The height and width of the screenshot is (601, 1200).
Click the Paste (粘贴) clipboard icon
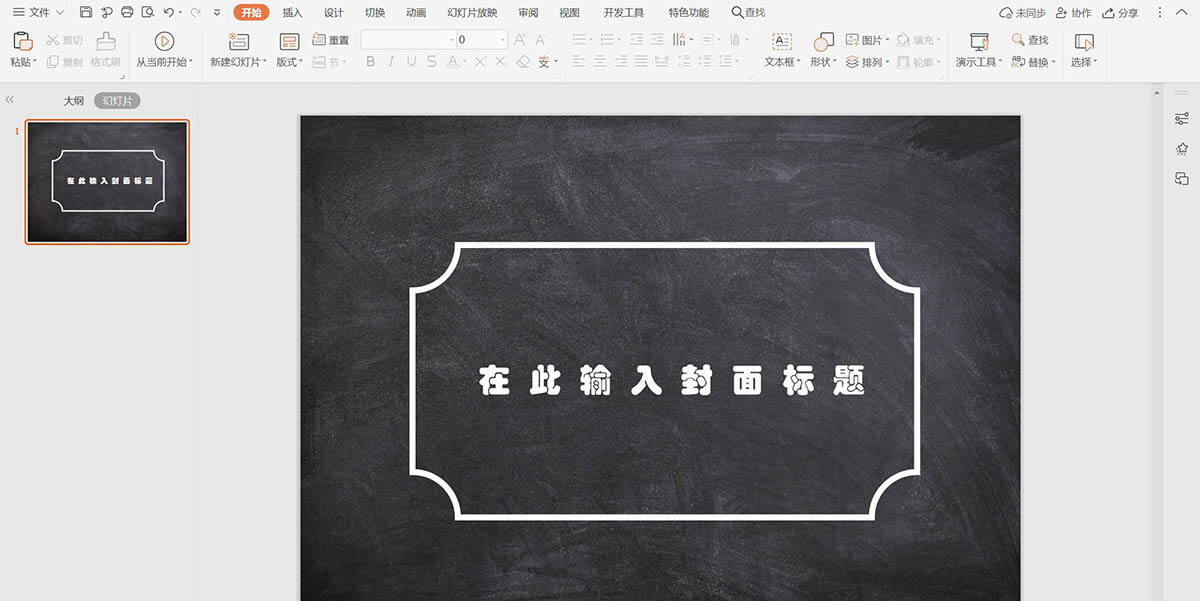pyautogui.click(x=22, y=42)
